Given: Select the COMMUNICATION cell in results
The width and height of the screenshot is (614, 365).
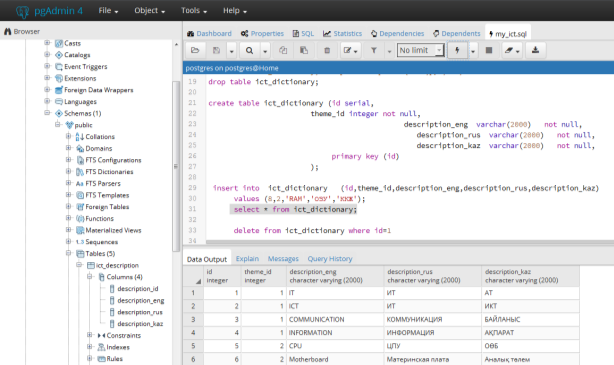Looking at the screenshot, I should 335,320.
